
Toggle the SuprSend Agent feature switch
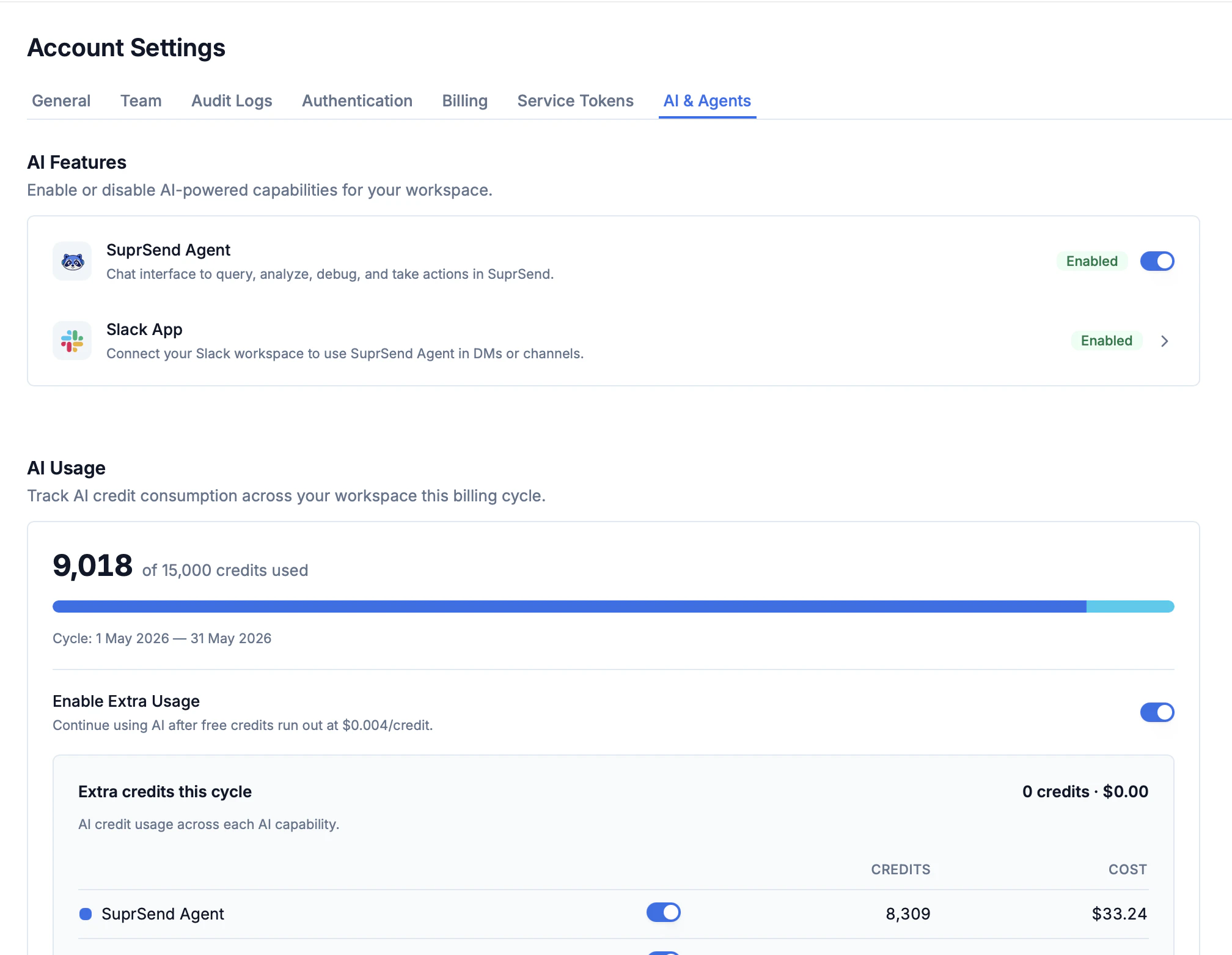click(x=1157, y=261)
